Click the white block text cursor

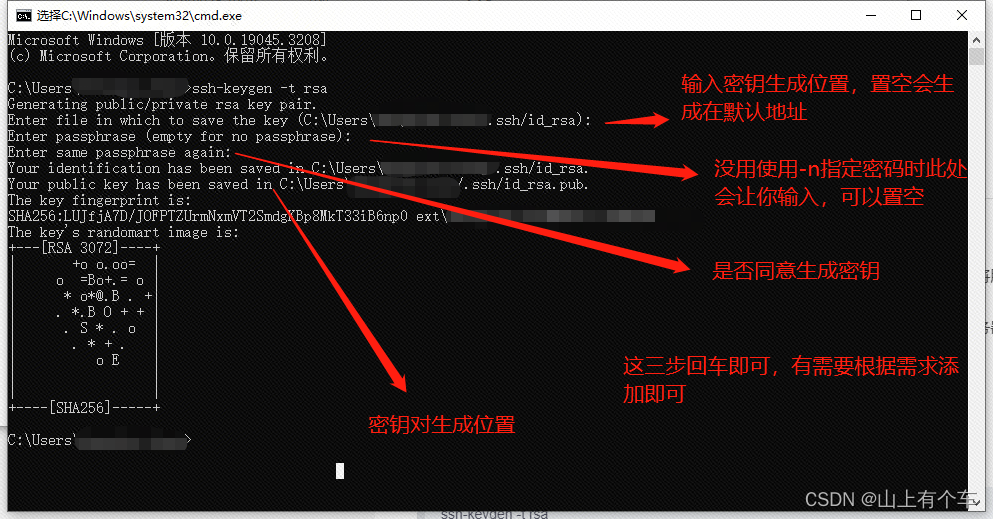pos(340,470)
